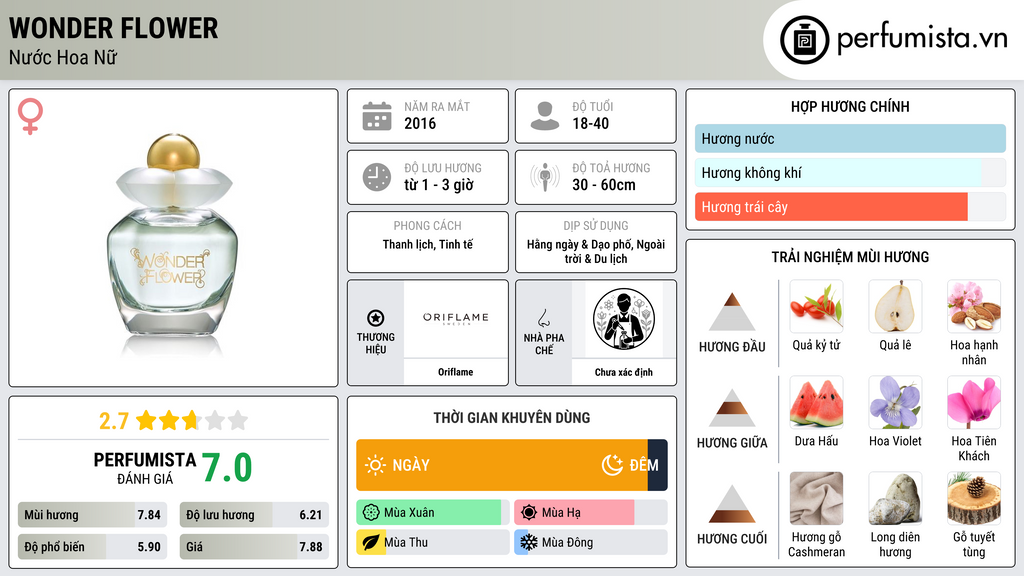Click the sillage icon beside Độ toả hương

point(545,177)
